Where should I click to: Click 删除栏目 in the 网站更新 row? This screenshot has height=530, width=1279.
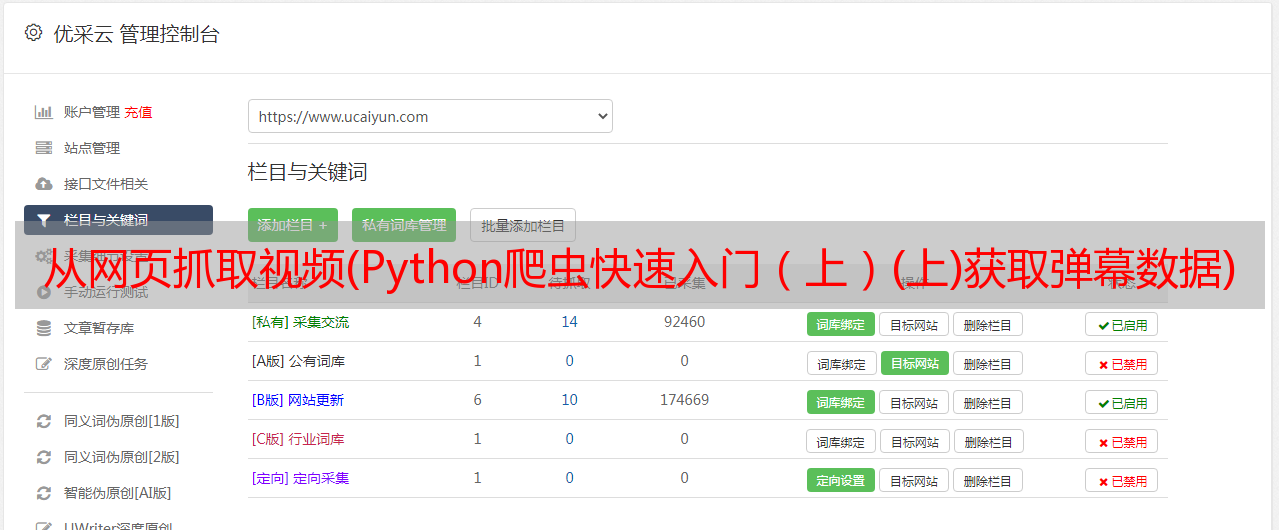coord(988,402)
